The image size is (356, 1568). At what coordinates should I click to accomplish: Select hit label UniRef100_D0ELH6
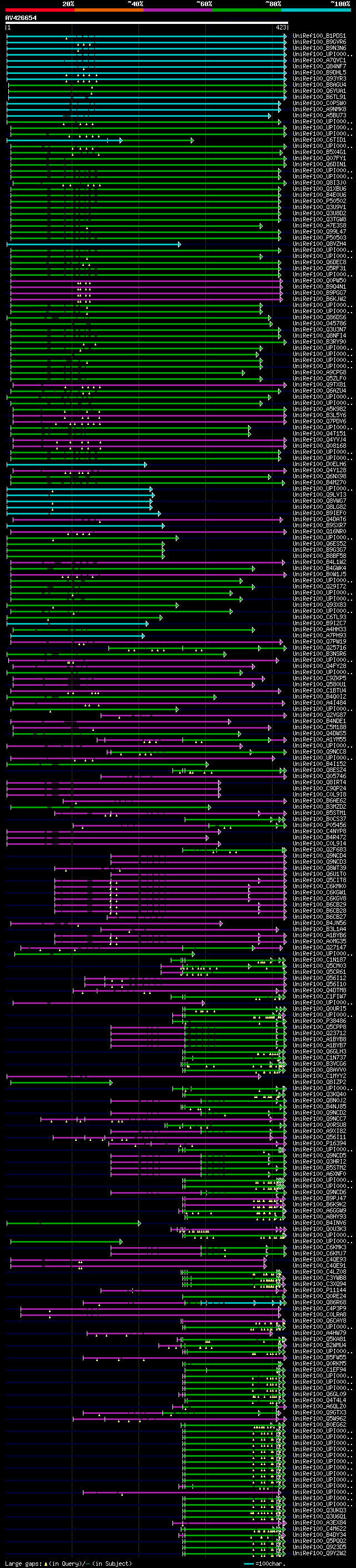(319, 464)
